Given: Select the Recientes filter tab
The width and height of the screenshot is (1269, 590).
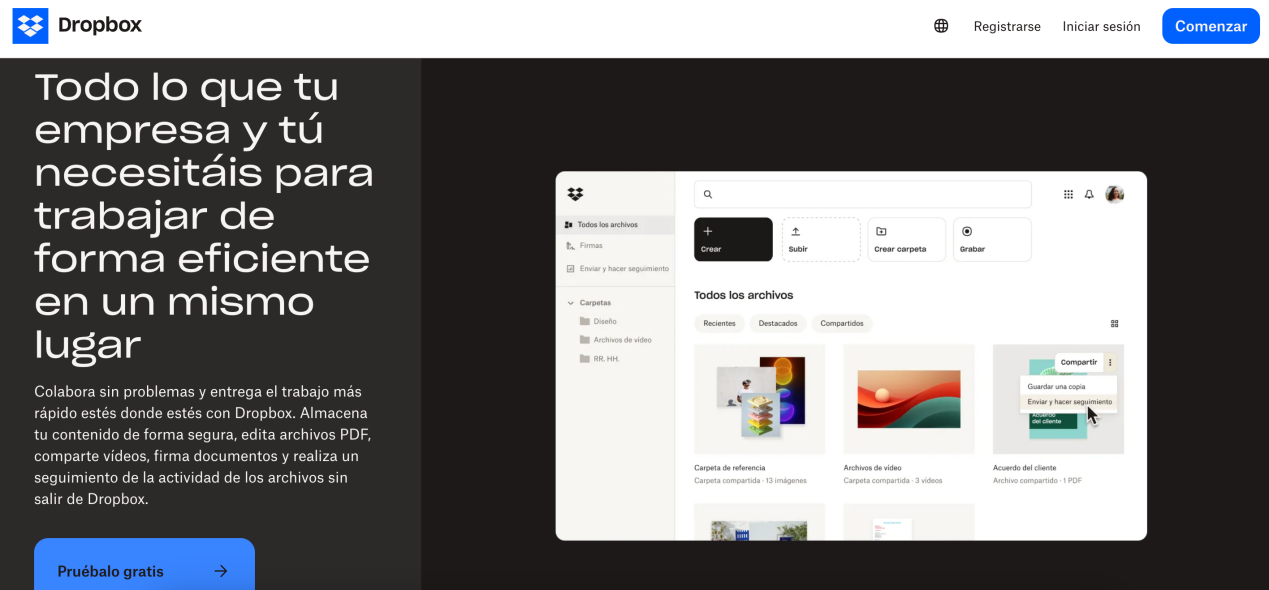Looking at the screenshot, I should (719, 323).
